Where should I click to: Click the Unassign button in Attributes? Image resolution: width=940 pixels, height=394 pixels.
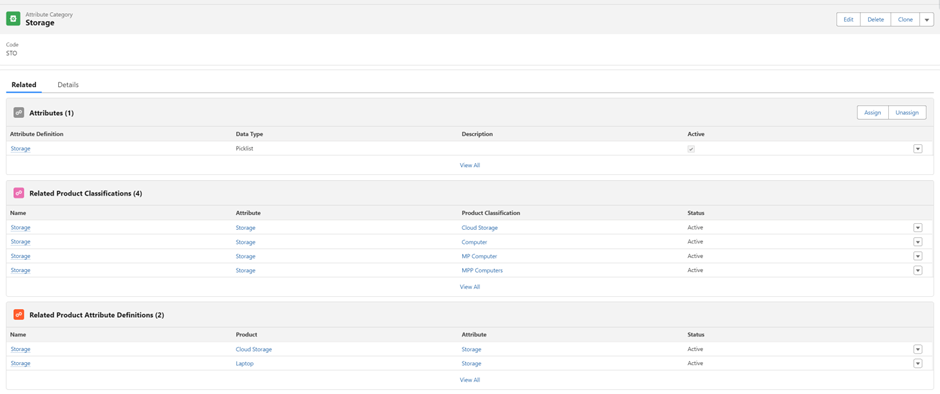click(x=907, y=113)
